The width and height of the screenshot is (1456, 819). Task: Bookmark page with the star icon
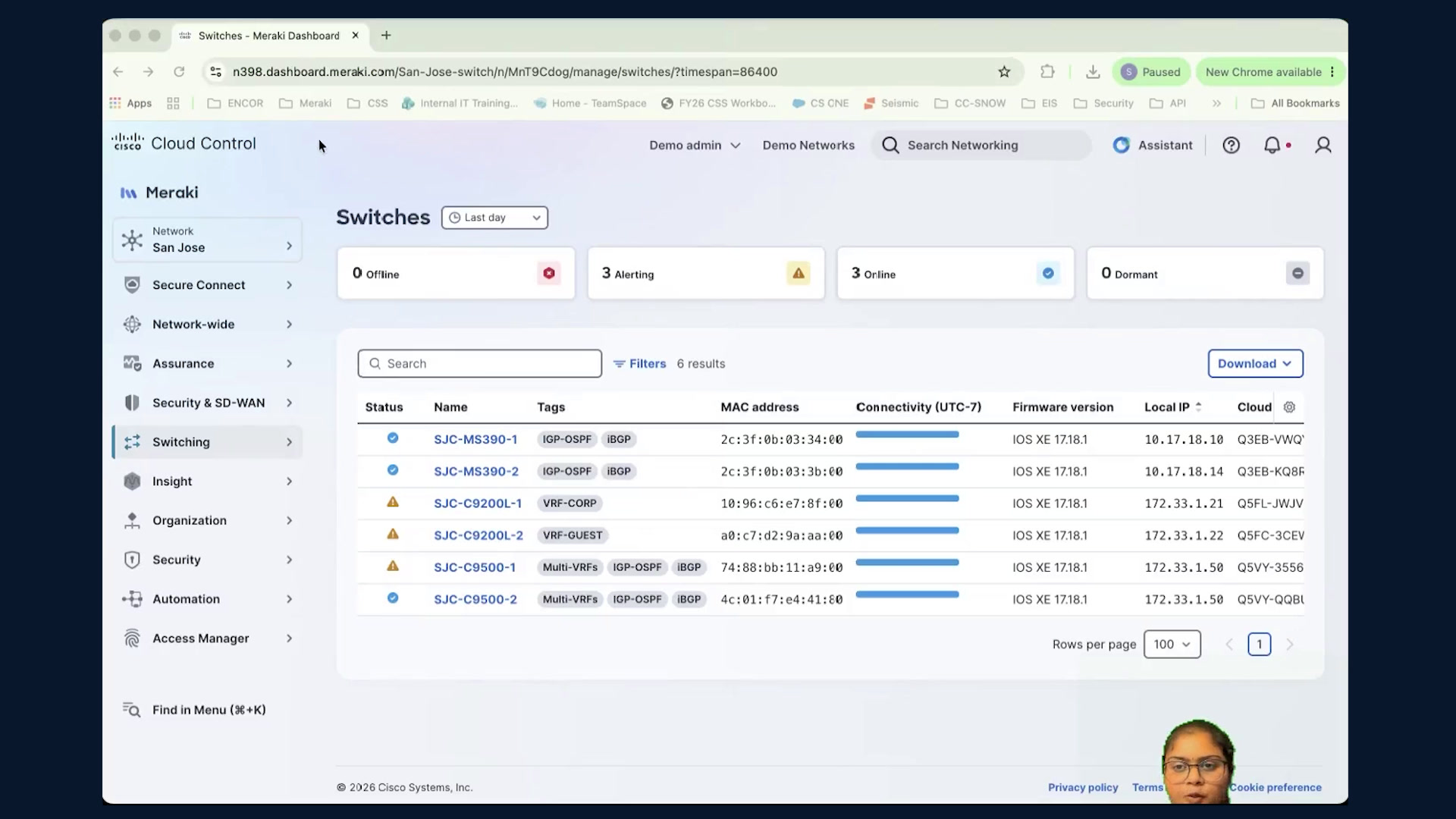click(1004, 72)
